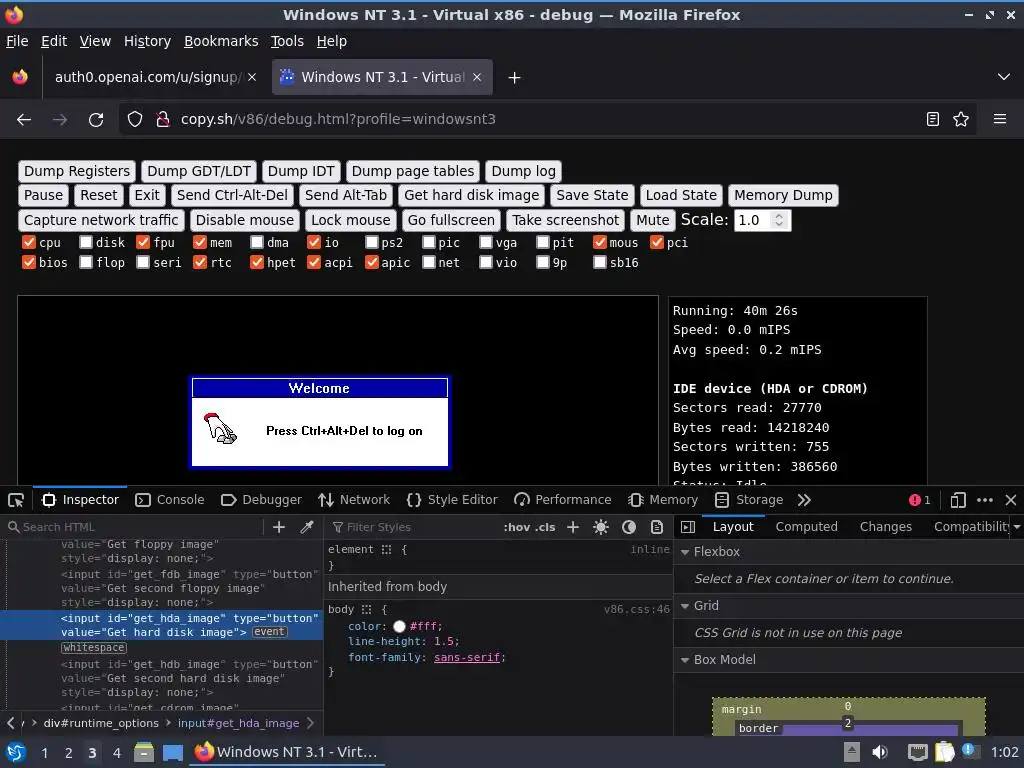Screen dimensions: 1024x768
Task: Close the developer tools panel
Action: coord(1011,500)
